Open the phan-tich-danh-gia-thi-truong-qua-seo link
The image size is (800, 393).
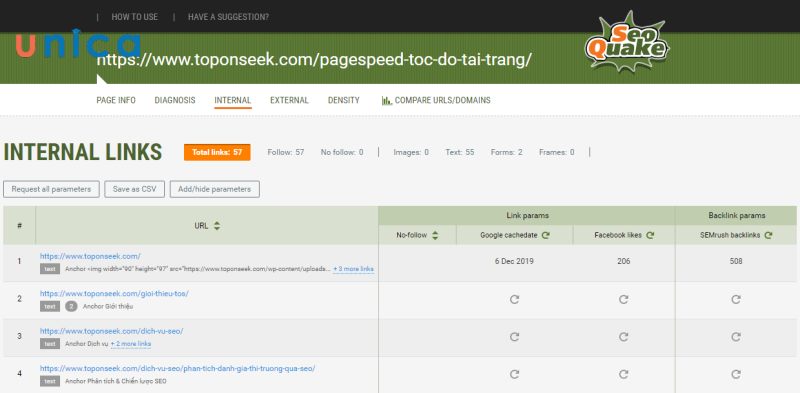tap(178, 369)
